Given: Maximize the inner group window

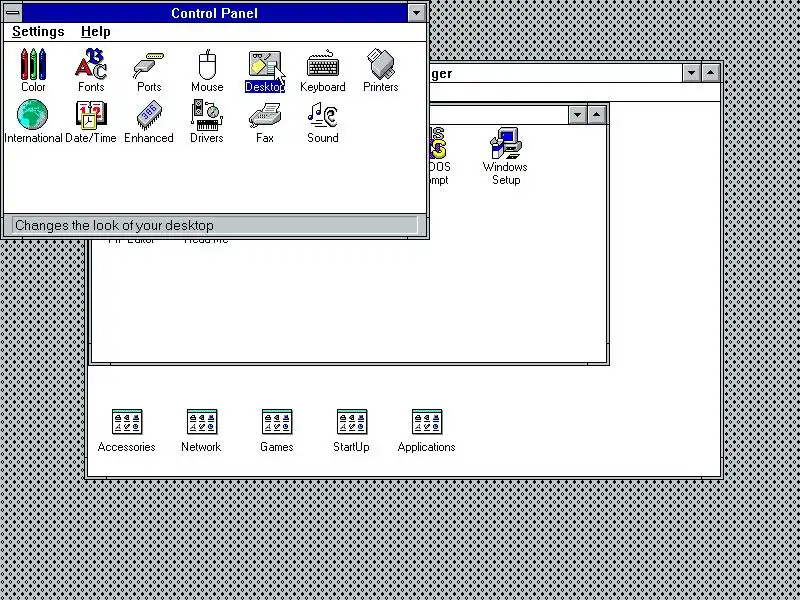Looking at the screenshot, I should click(596, 115).
